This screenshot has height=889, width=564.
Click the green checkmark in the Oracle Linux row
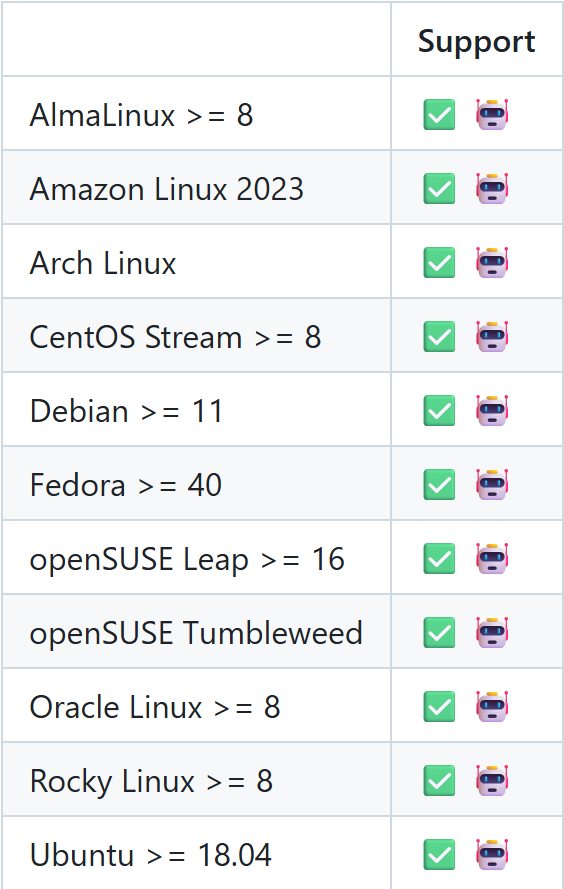click(x=439, y=706)
